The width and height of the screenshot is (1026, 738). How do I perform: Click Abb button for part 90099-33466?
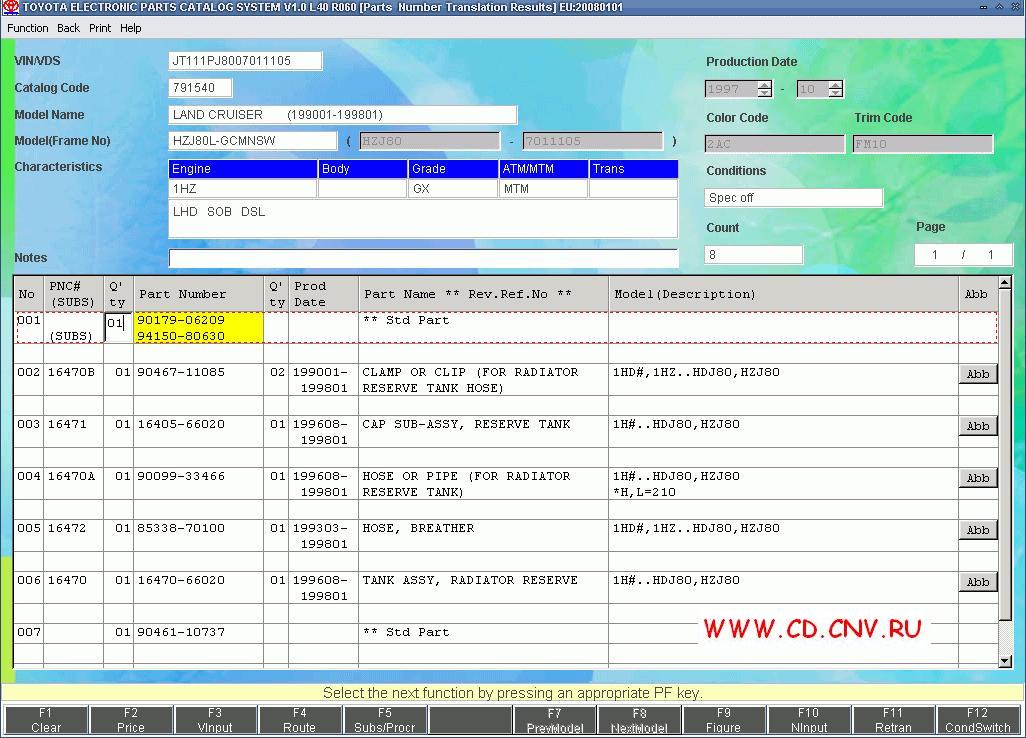click(x=978, y=478)
